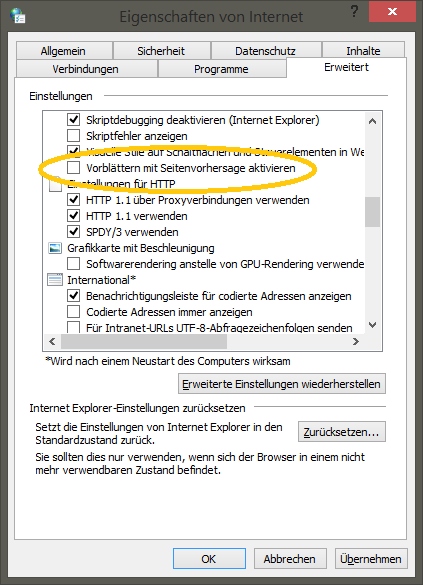This screenshot has width=423, height=585.
Task: Uncheck Benachrichtigungsleiste für codierte Adressen anzeigen
Action: click(73, 296)
